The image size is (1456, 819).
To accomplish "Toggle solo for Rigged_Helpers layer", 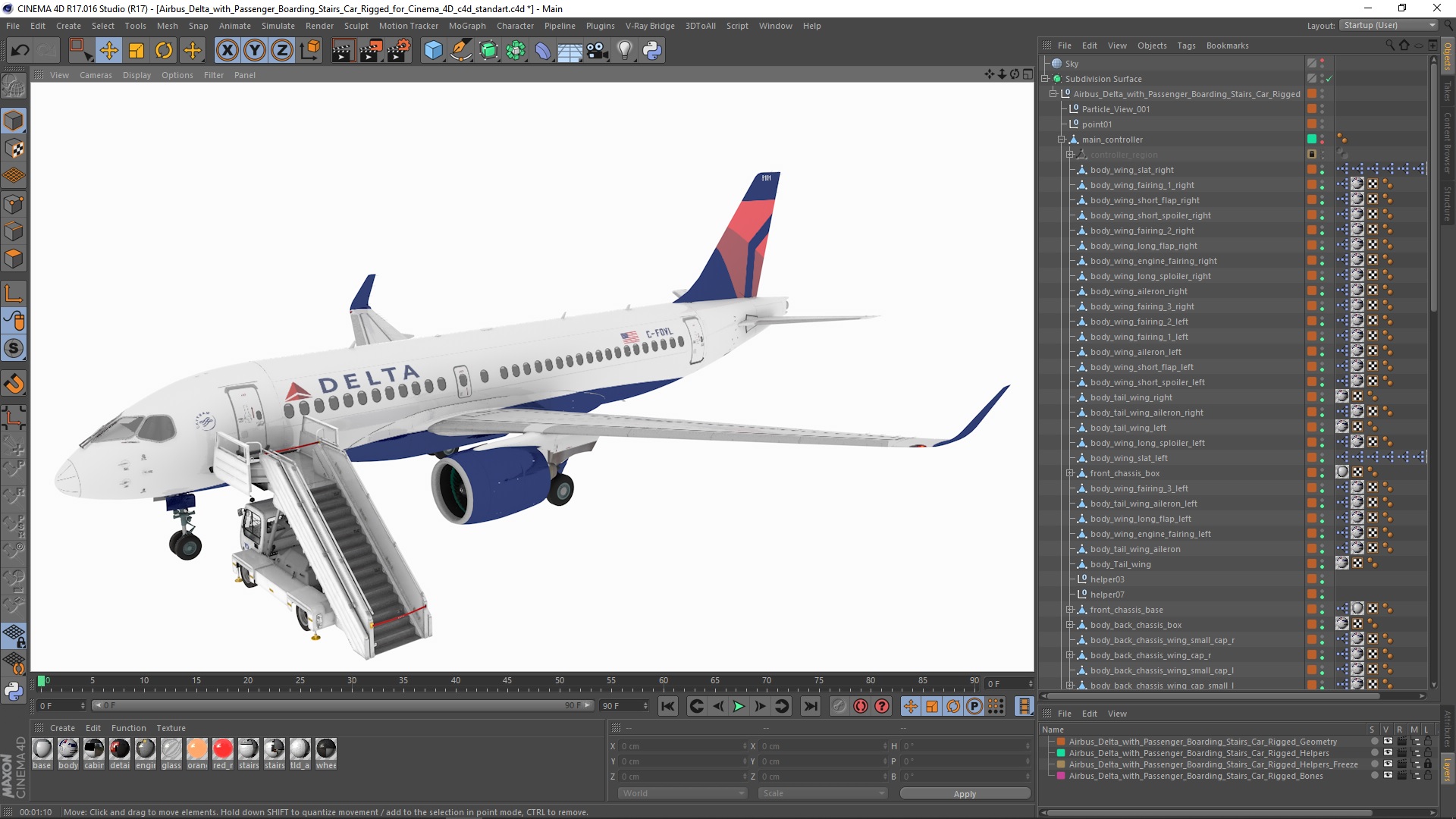I will tap(1374, 753).
